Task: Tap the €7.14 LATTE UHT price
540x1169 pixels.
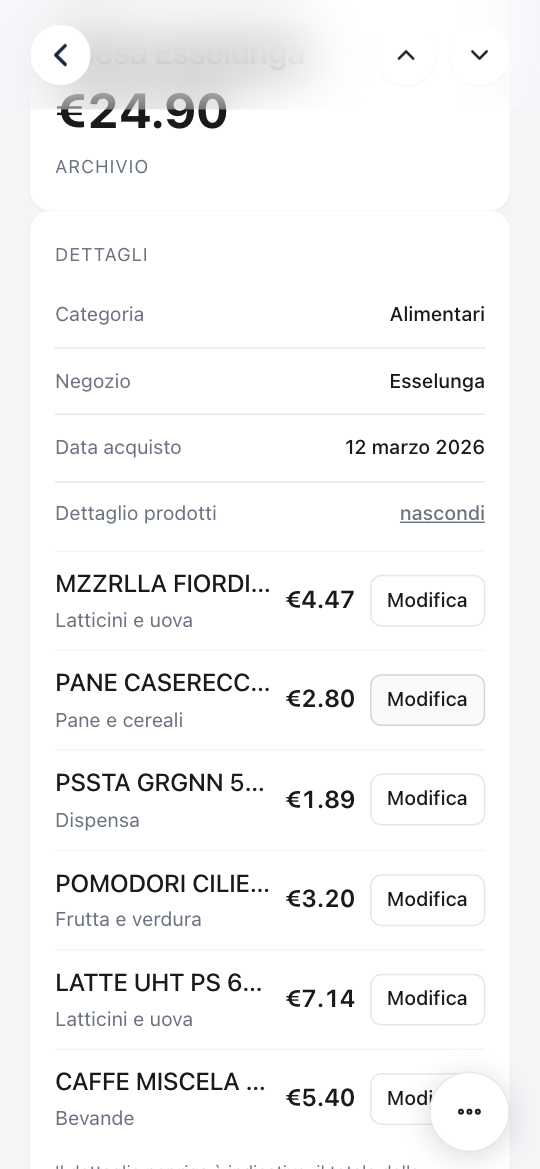Action: click(320, 999)
